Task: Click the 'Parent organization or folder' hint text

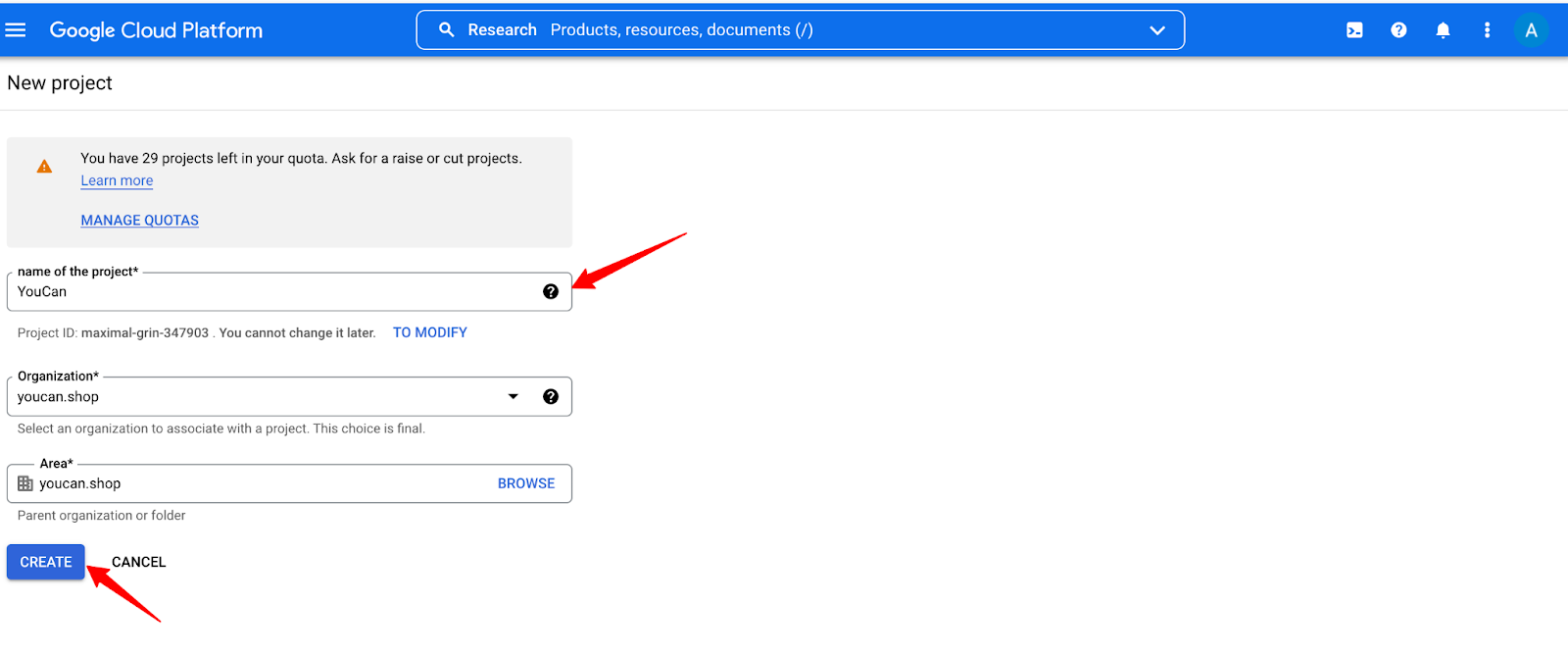Action: pyautogui.click(x=101, y=516)
